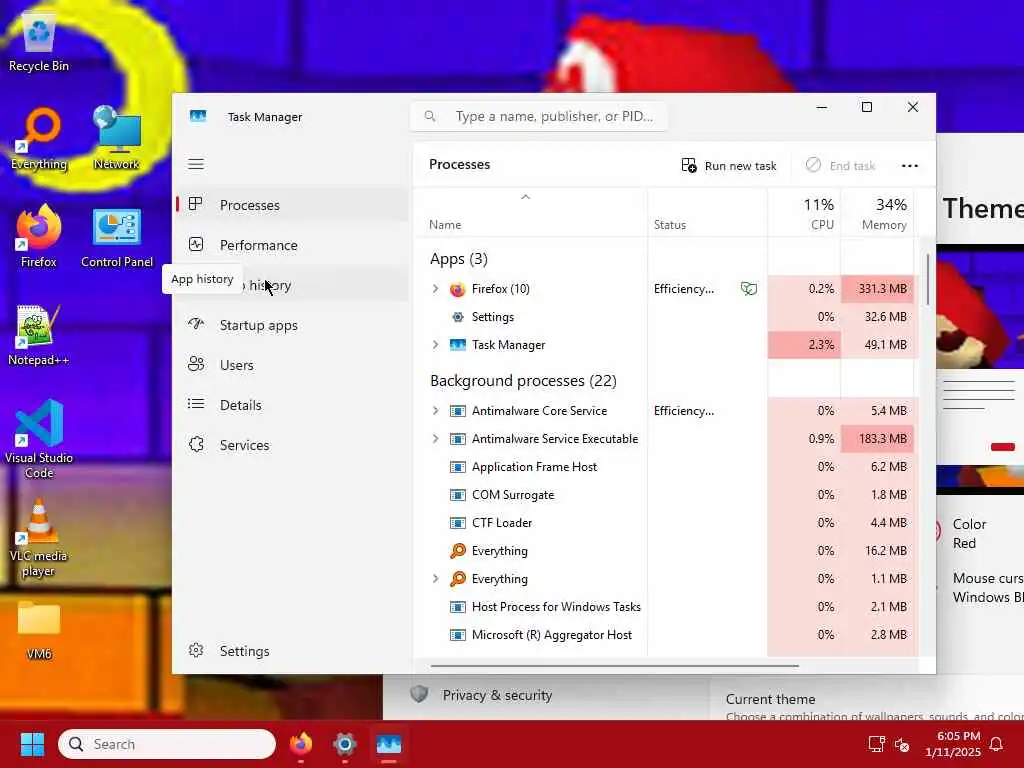Expand the Firefox (10) process group
Viewport: 1024px width, 768px height.
pos(436,289)
